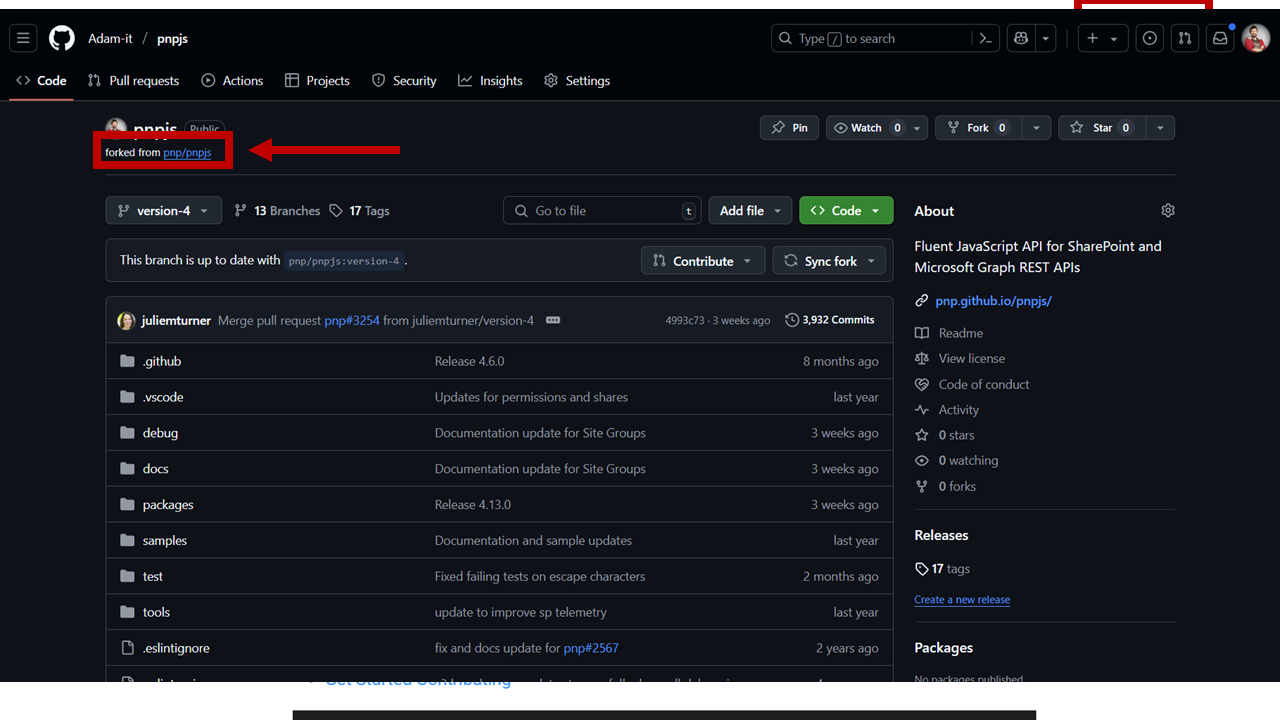The image size is (1280, 720).
Task: Open the docs folder
Action: [156, 469]
